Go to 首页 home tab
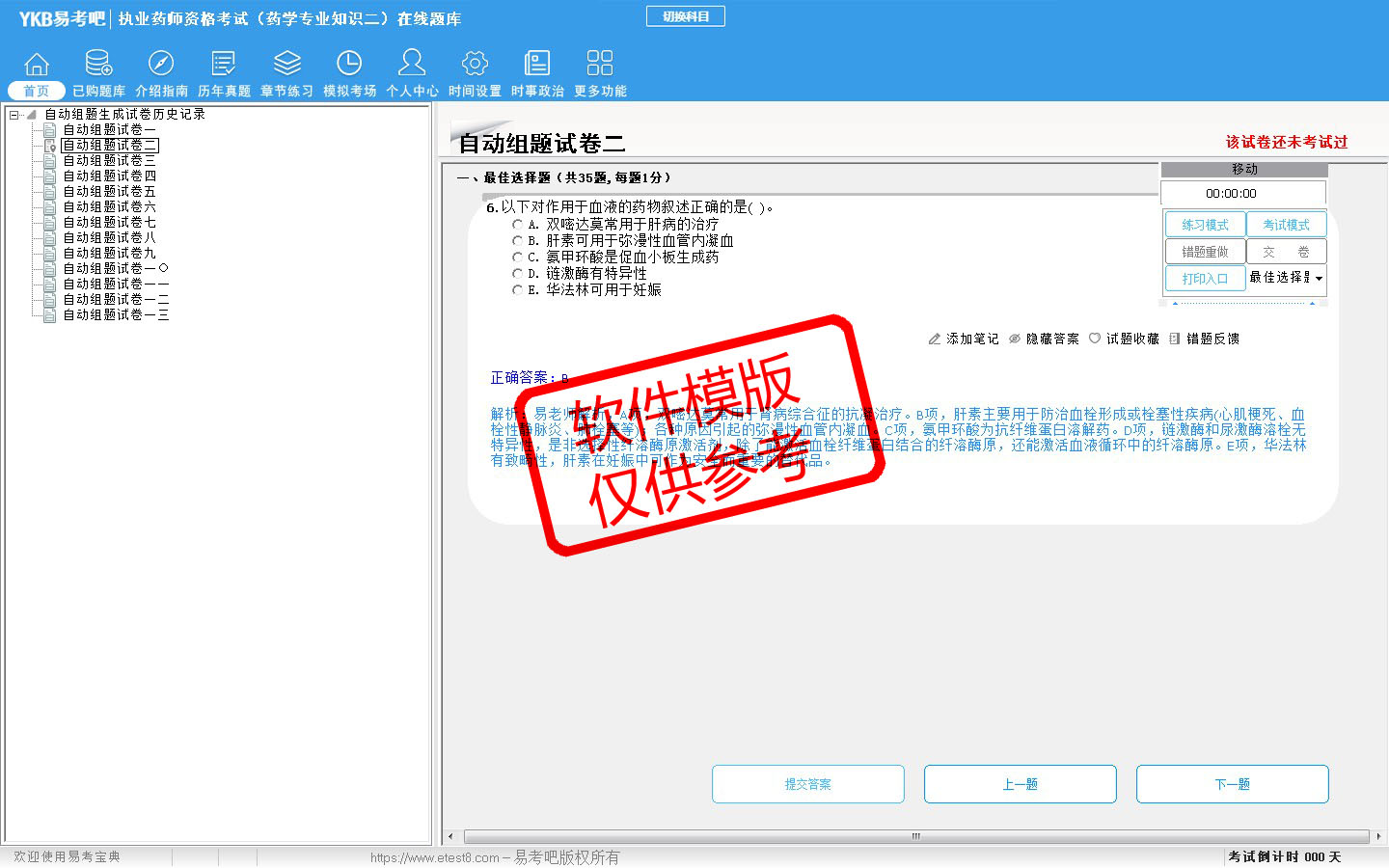The image size is (1389, 868). coord(37,91)
